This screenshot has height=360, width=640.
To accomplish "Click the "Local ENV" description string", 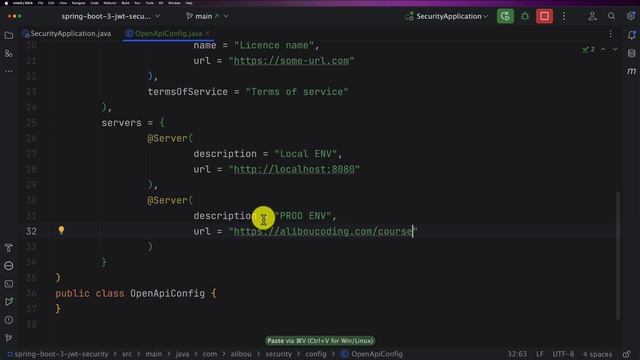I will pyautogui.click(x=305, y=154).
